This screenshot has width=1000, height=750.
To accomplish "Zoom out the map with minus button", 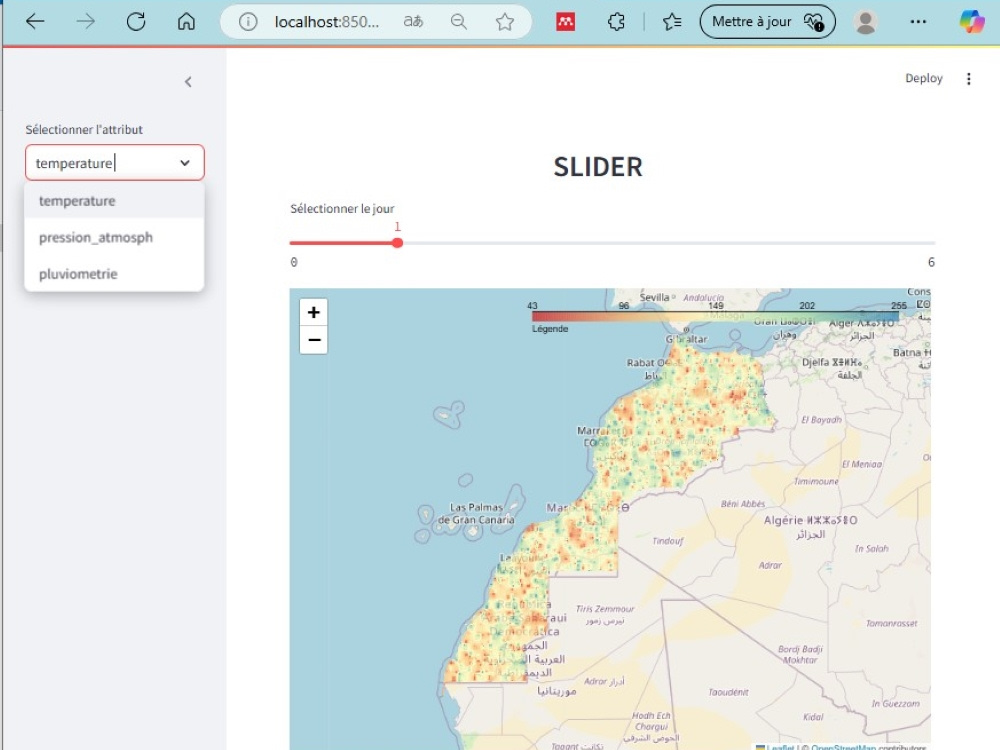I will (x=314, y=340).
